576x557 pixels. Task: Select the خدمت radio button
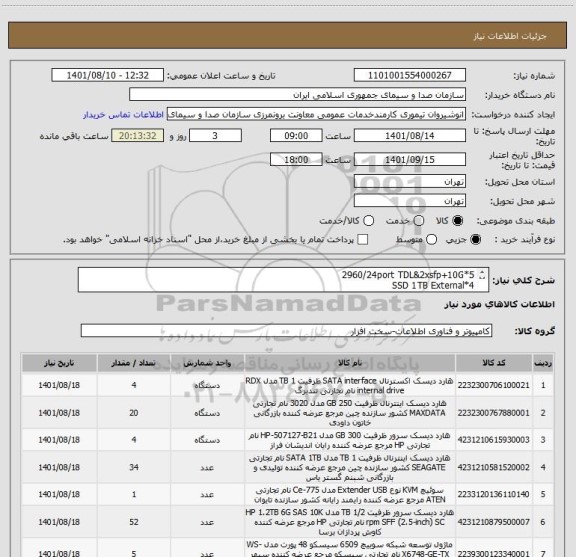point(419,220)
